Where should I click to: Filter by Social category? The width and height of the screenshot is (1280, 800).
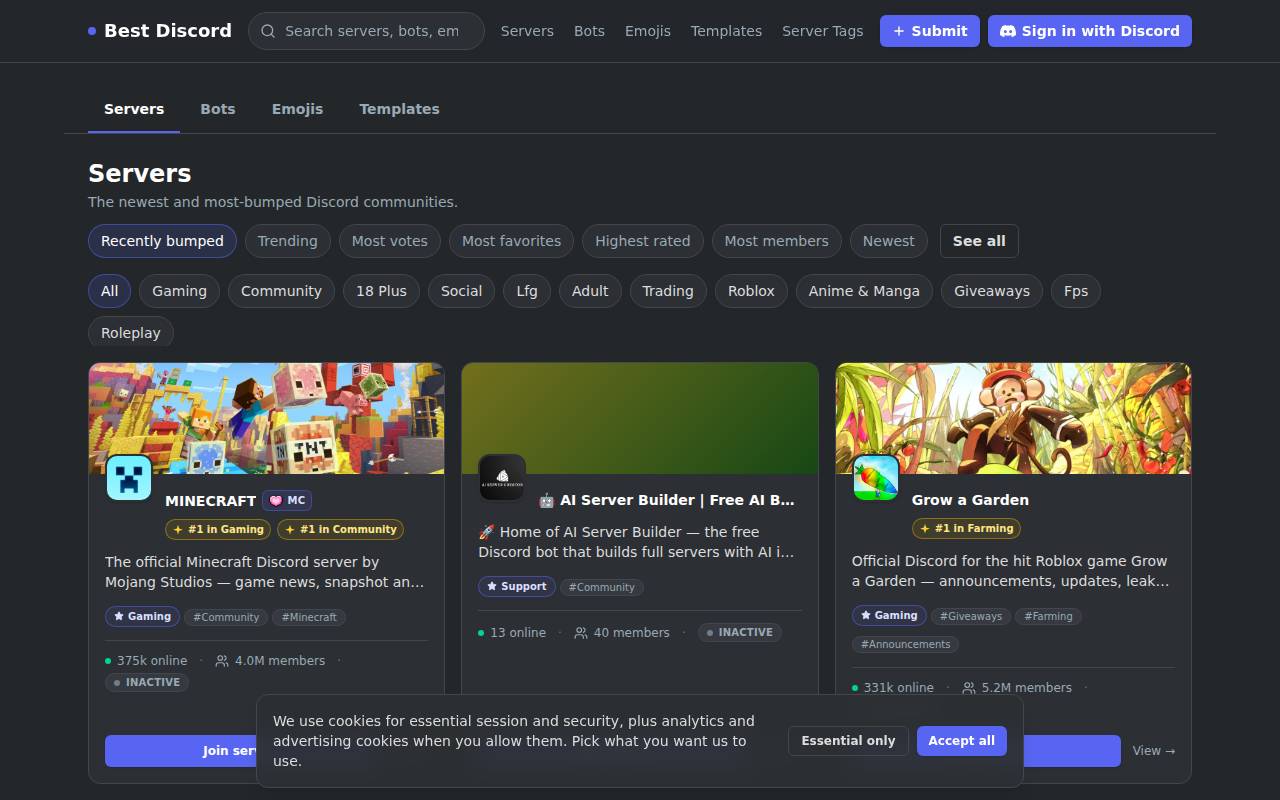pyautogui.click(x=462, y=291)
